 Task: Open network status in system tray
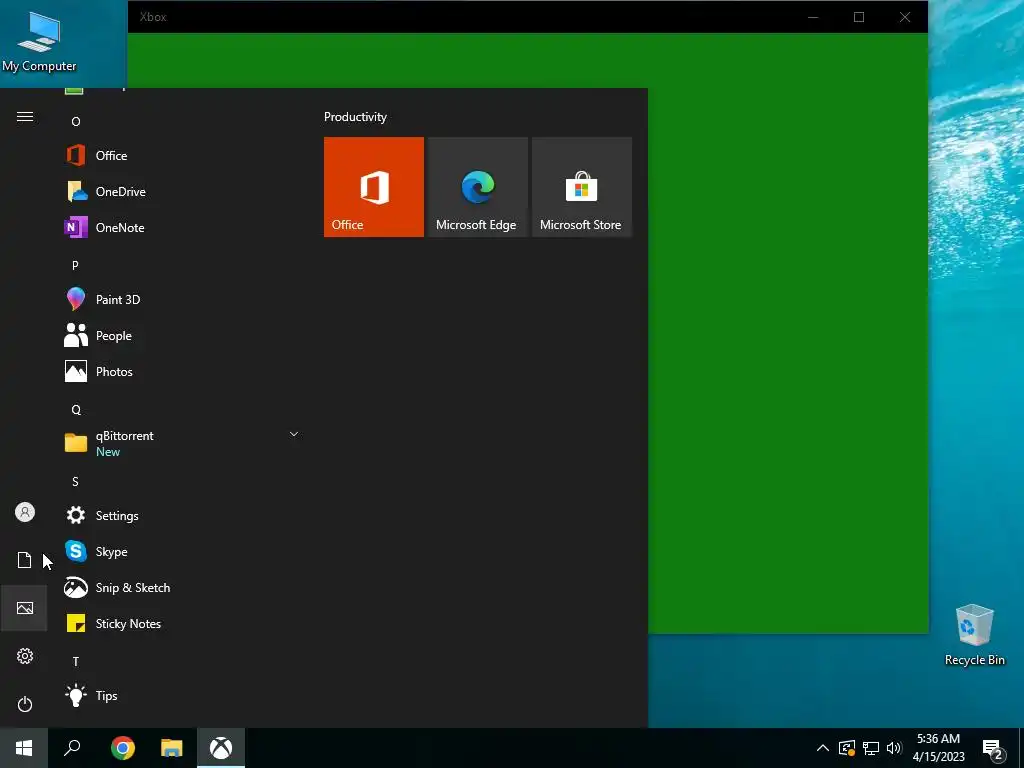click(x=871, y=748)
